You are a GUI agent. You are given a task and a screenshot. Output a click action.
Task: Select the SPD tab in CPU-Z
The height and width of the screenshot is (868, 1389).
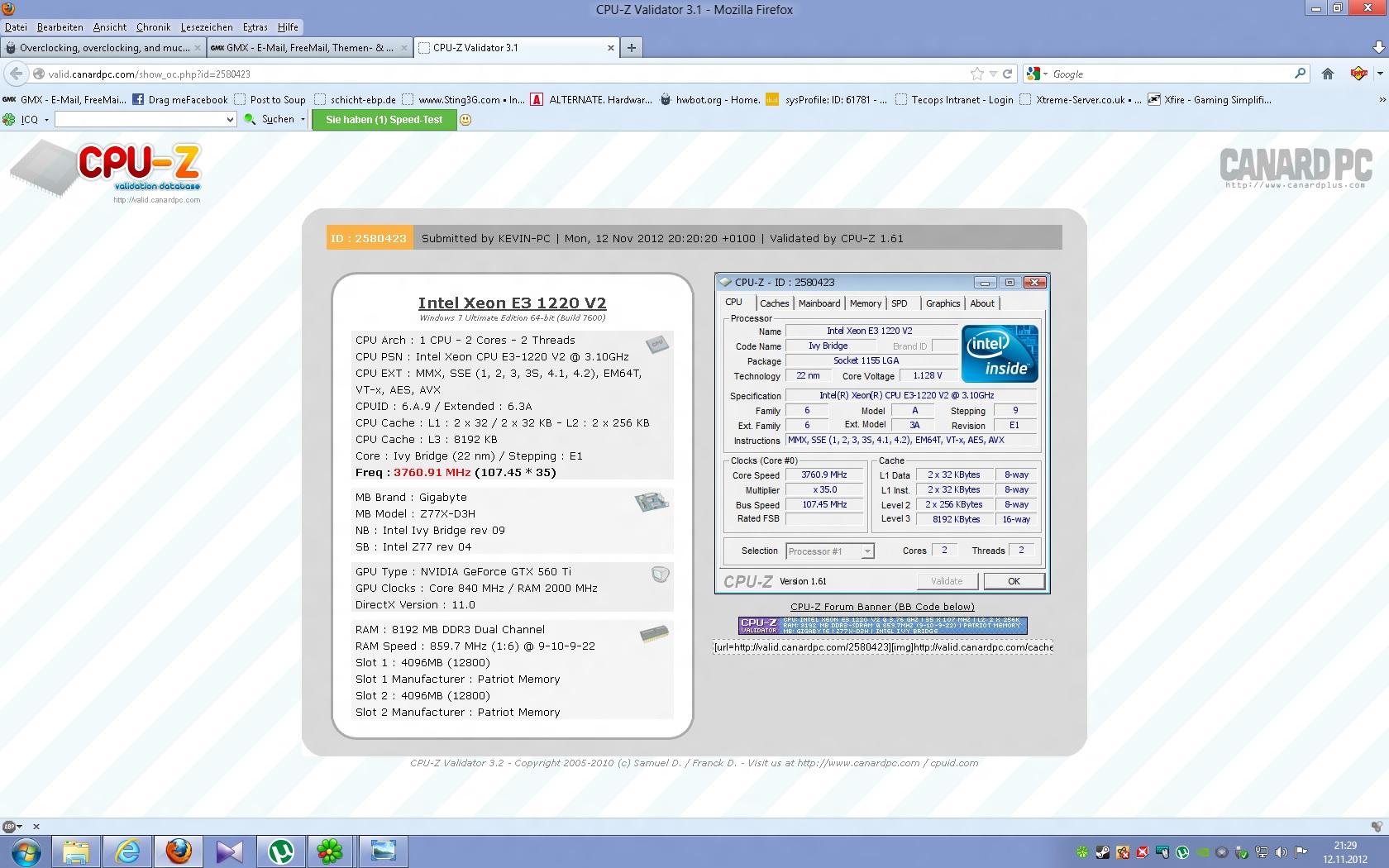(x=900, y=303)
